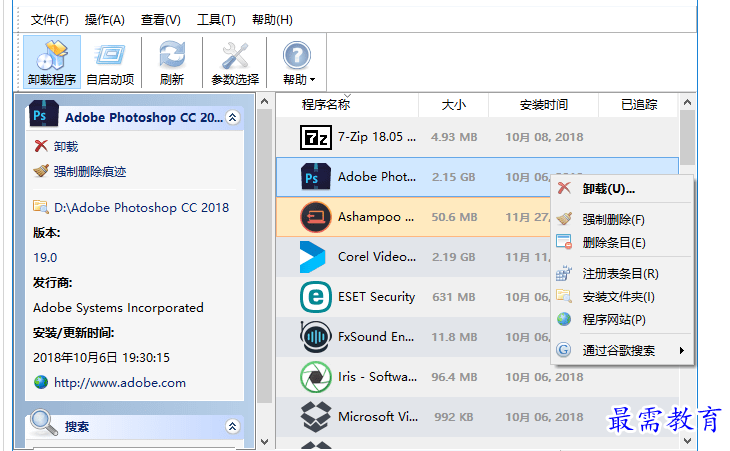
Task: Click the Ps icon in details panel header
Action: pyautogui.click(x=43, y=114)
